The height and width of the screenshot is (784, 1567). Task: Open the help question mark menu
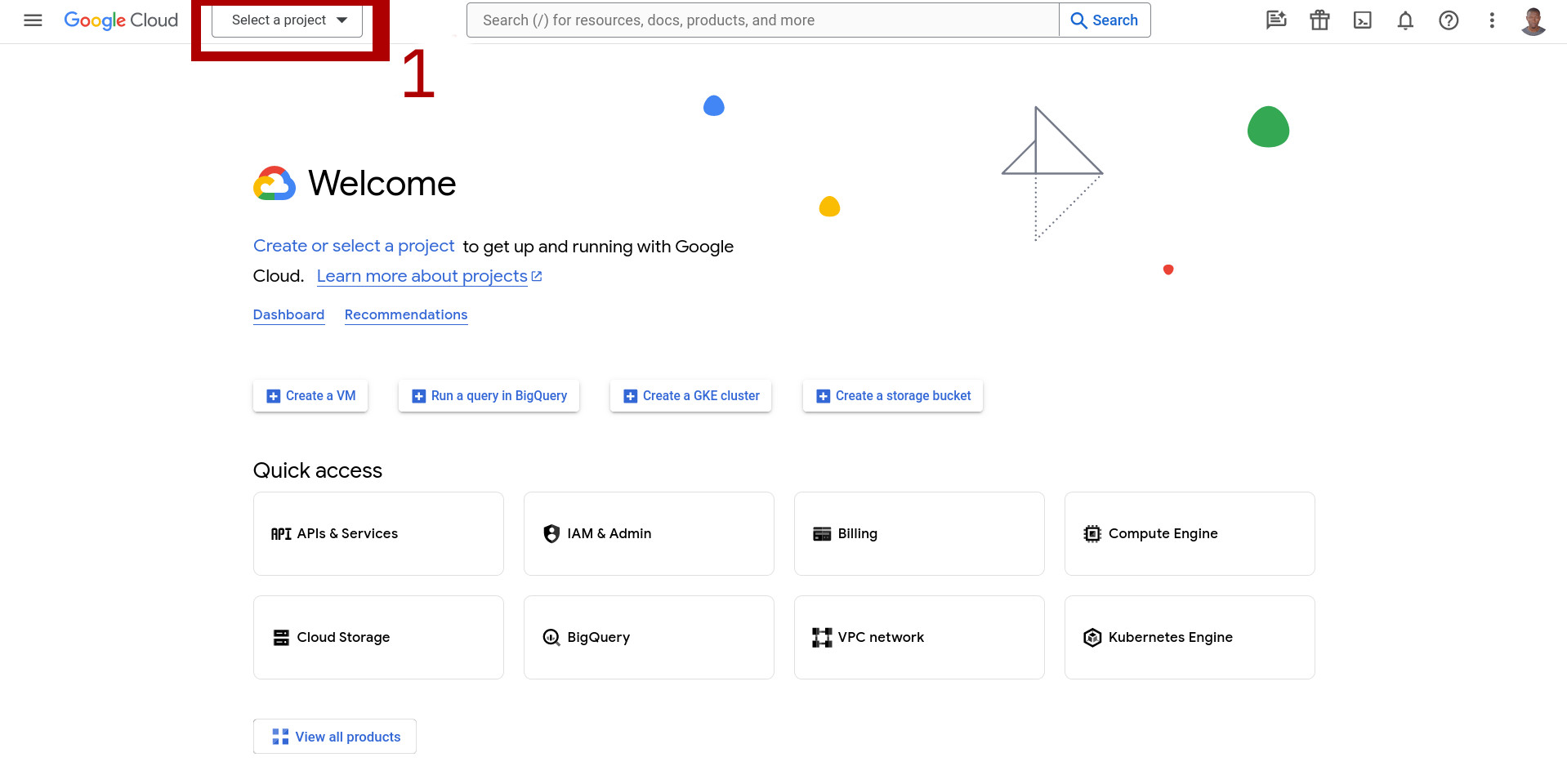pyautogui.click(x=1449, y=20)
